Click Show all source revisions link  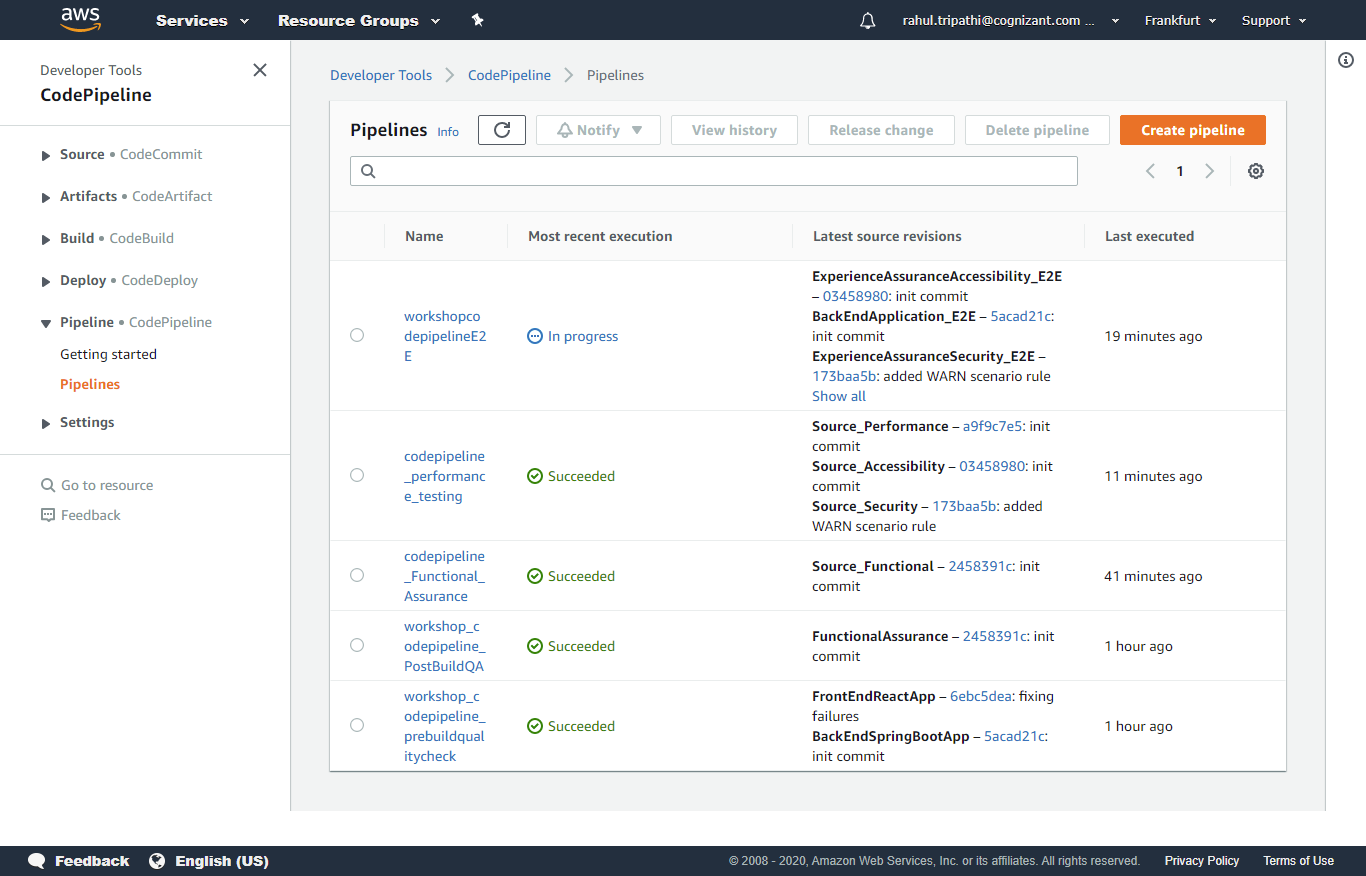[839, 396]
